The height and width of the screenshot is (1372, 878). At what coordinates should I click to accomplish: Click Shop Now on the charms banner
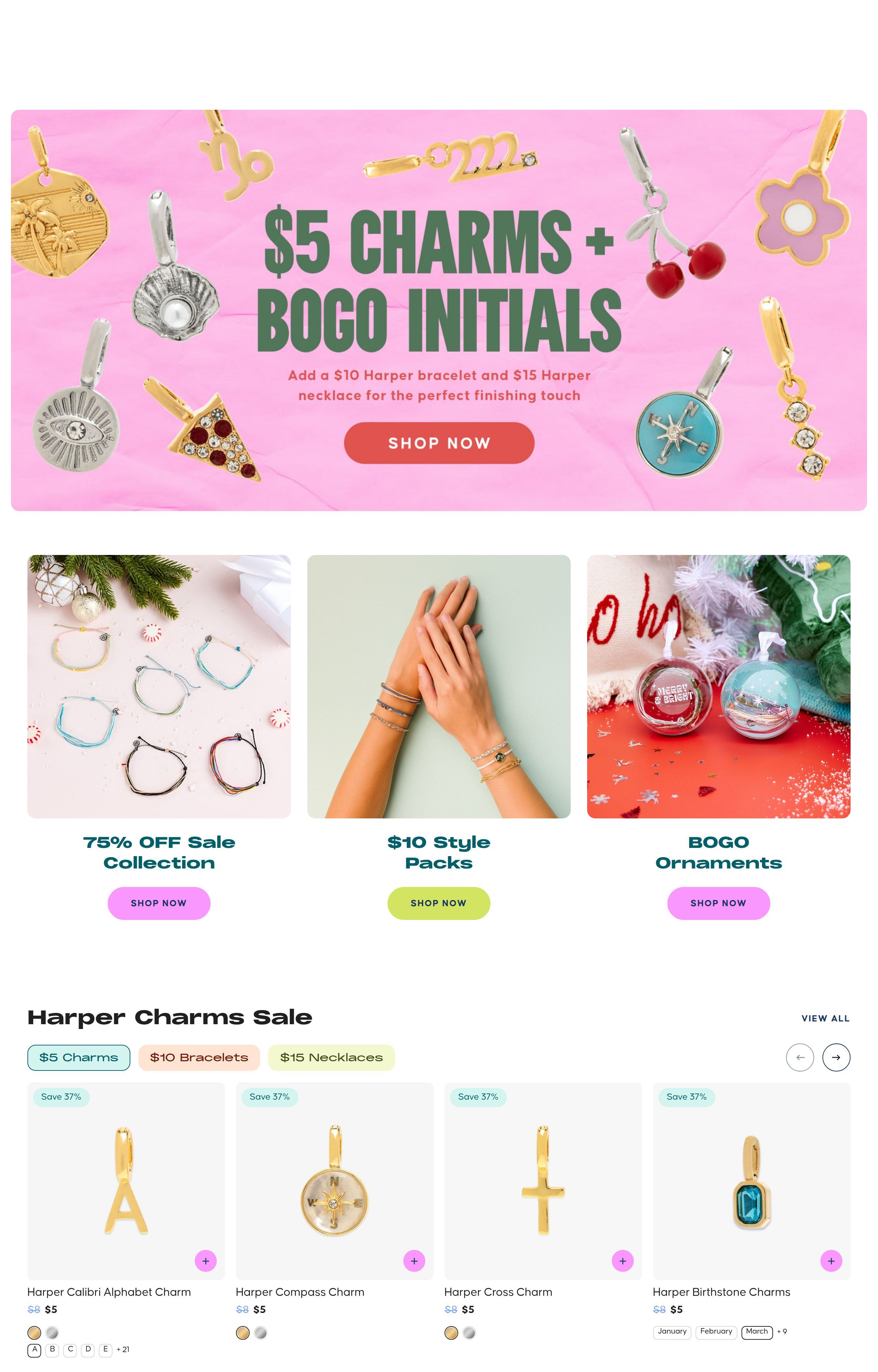coord(439,443)
